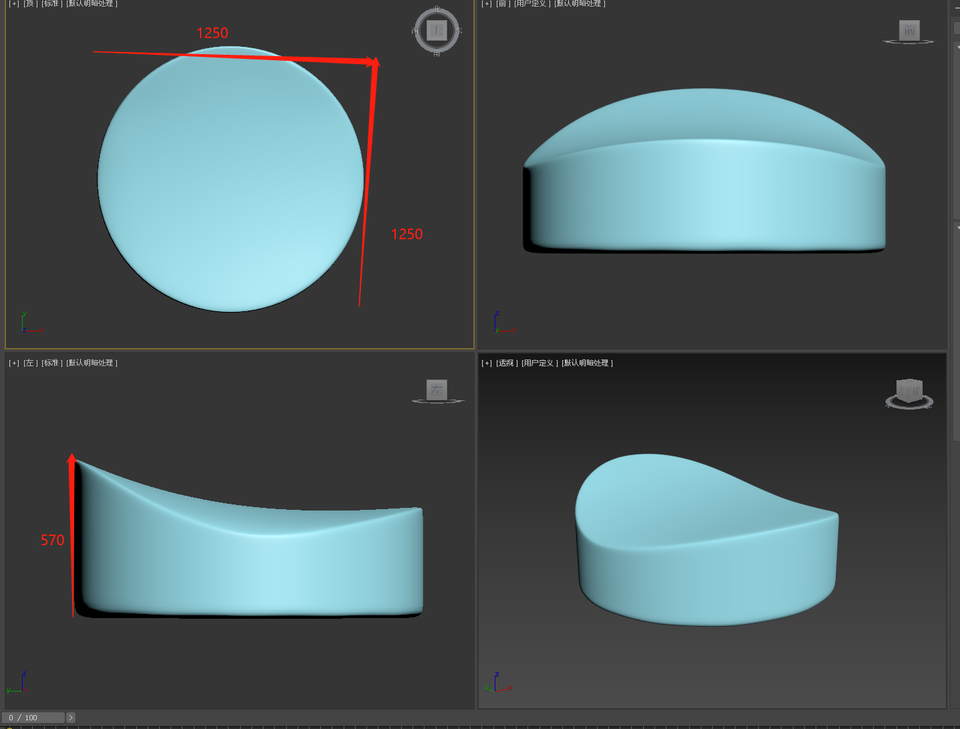This screenshot has height=729, width=960.
Task: Click the ViewCube front face in front viewport
Action: [x=908, y=31]
